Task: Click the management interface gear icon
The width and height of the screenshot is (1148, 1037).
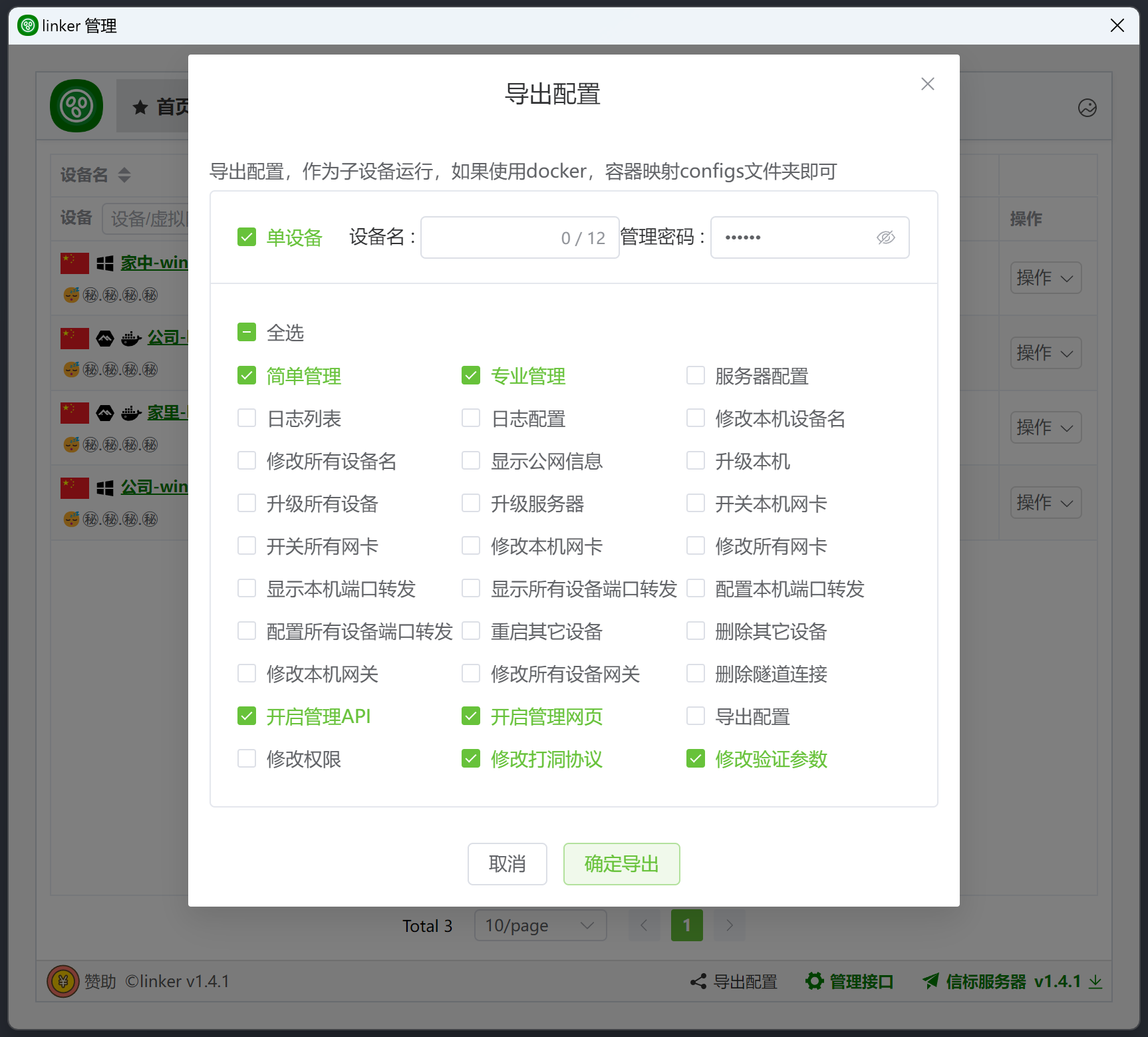Action: point(814,982)
